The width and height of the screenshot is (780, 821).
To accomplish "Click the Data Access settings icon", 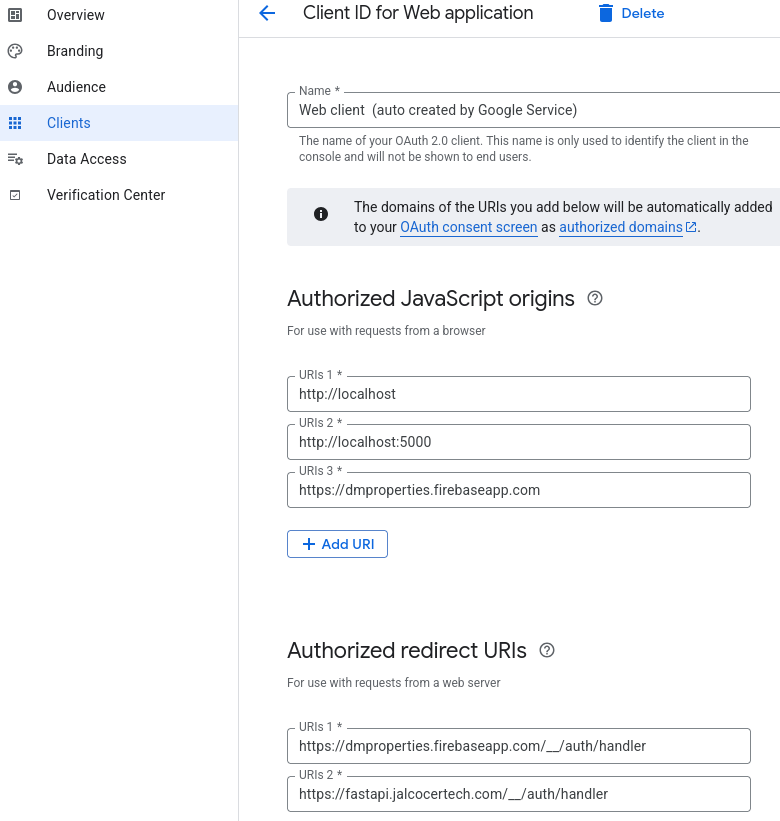I will pyautogui.click(x=15, y=159).
